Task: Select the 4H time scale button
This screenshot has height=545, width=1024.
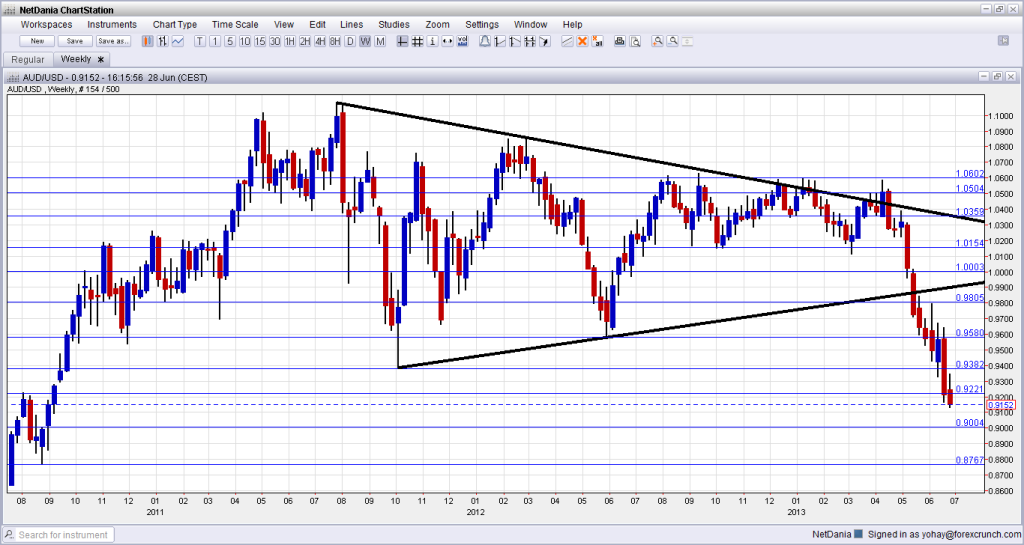Action: coord(320,41)
